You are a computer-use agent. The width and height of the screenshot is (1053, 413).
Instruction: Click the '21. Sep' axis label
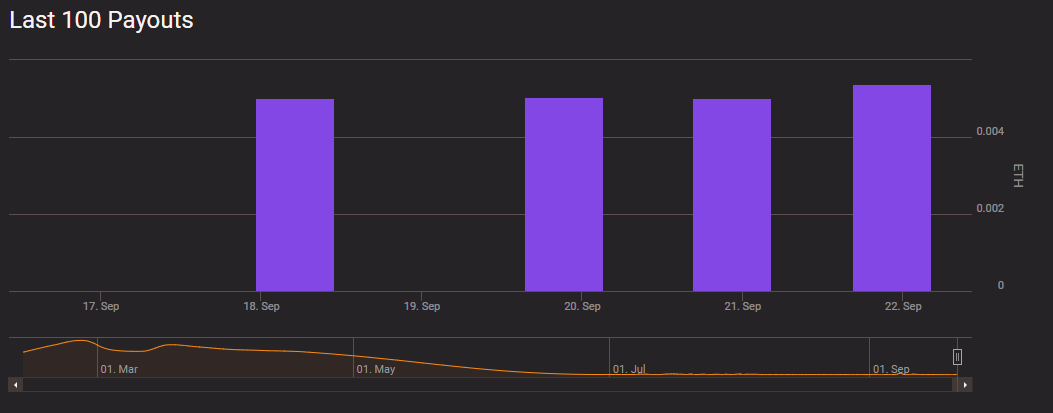click(743, 306)
